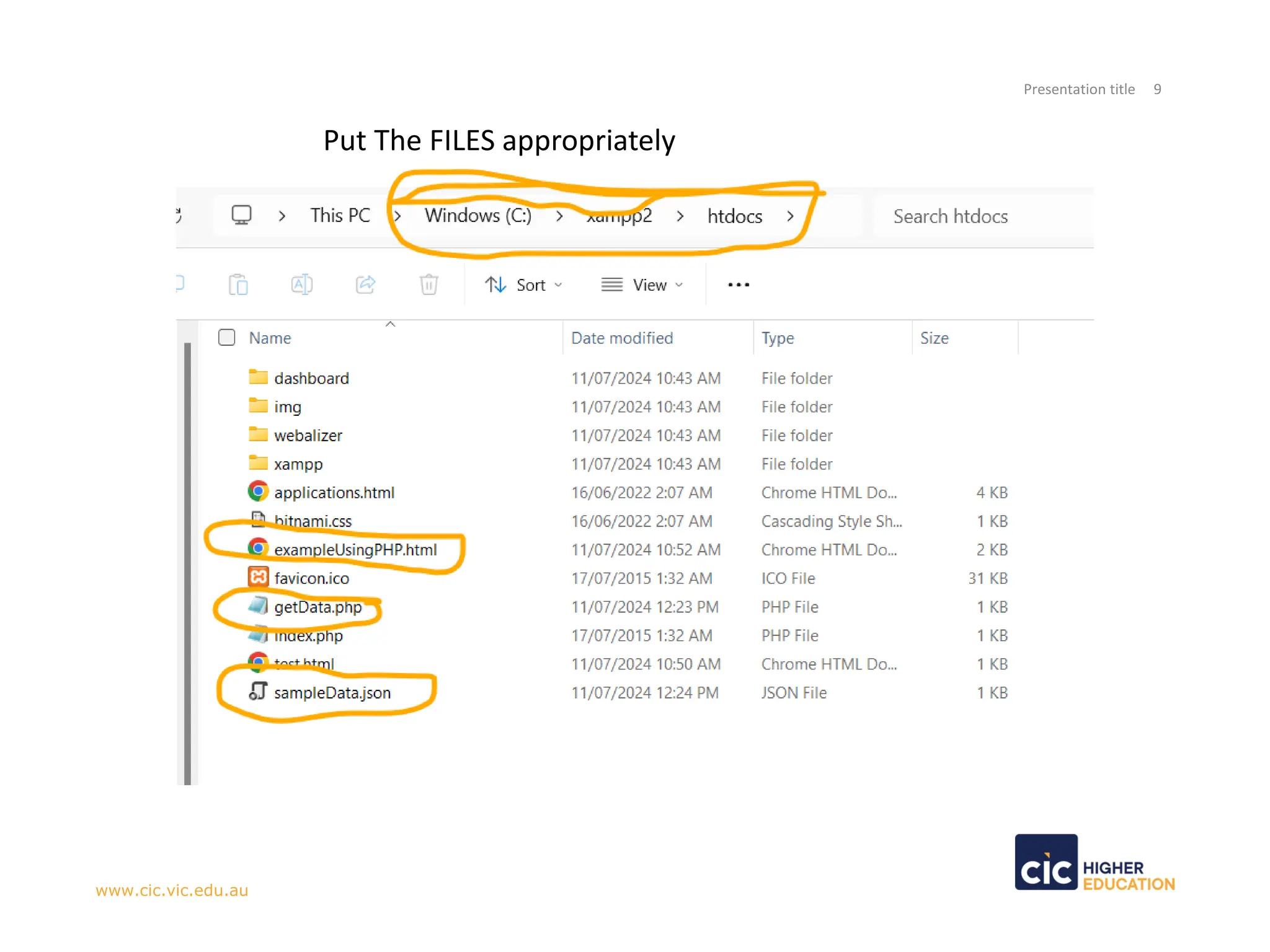Click the Share icon in toolbar
Screen dimensions: 1270x952
point(365,284)
